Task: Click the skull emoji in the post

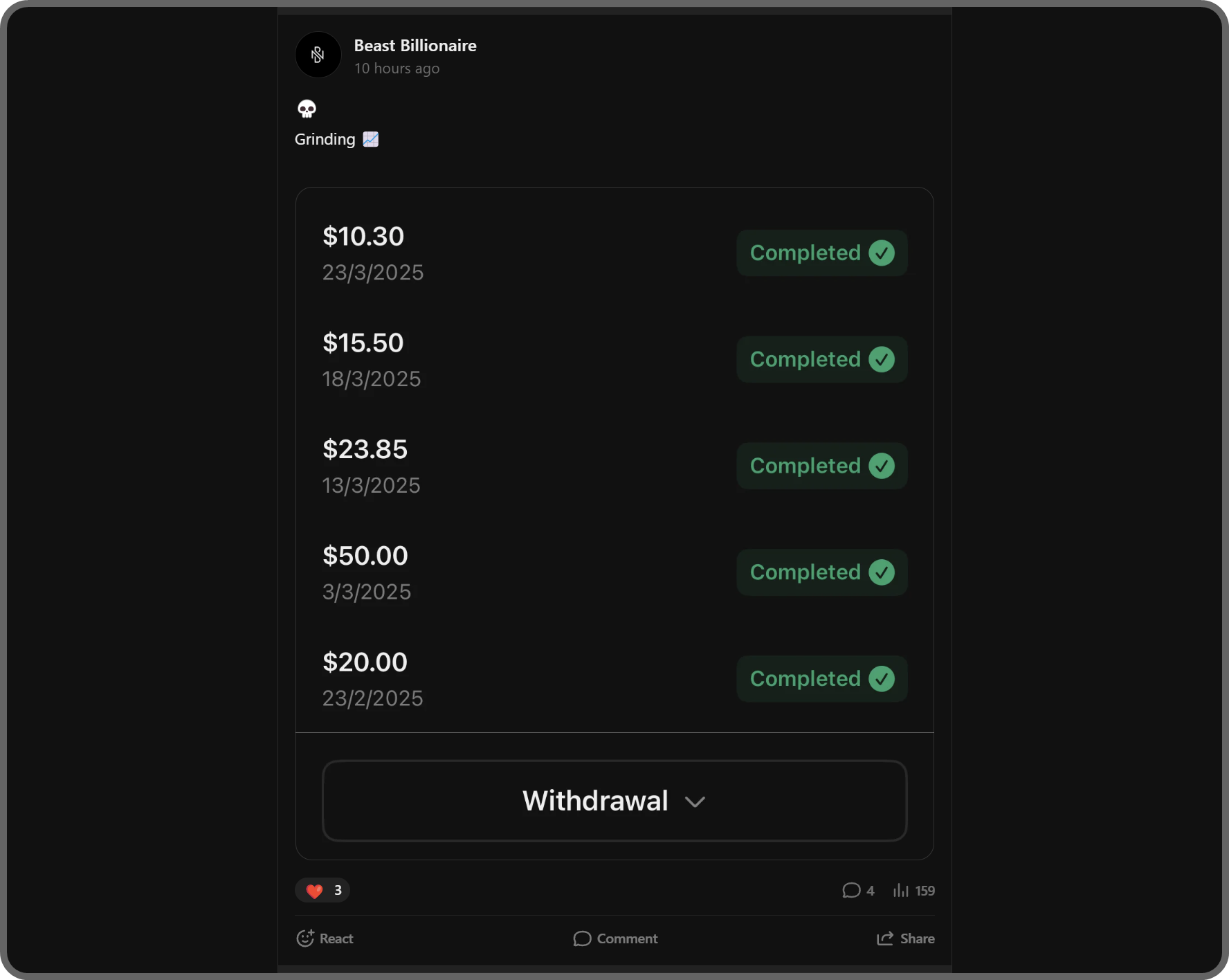Action: click(x=307, y=109)
